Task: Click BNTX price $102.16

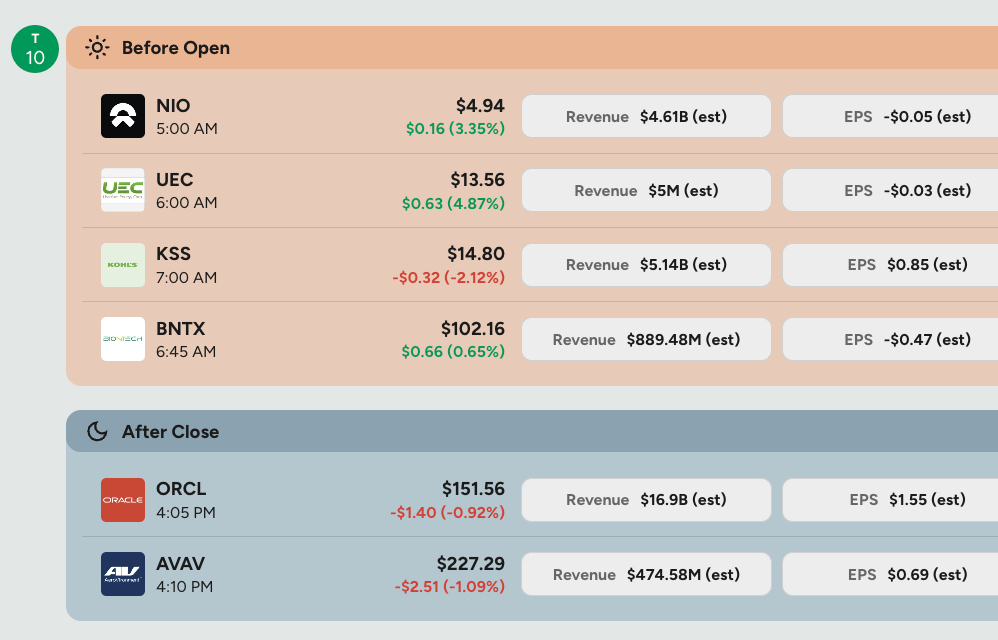Action: (x=473, y=329)
